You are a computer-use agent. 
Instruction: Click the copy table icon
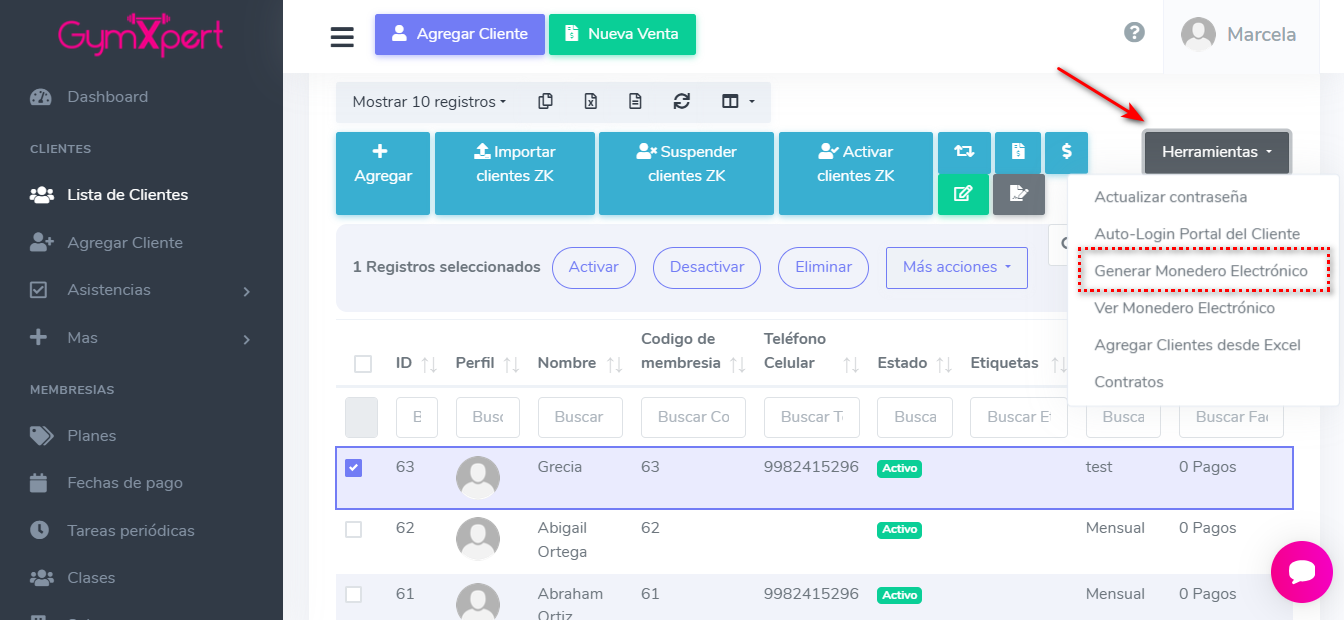click(x=545, y=101)
